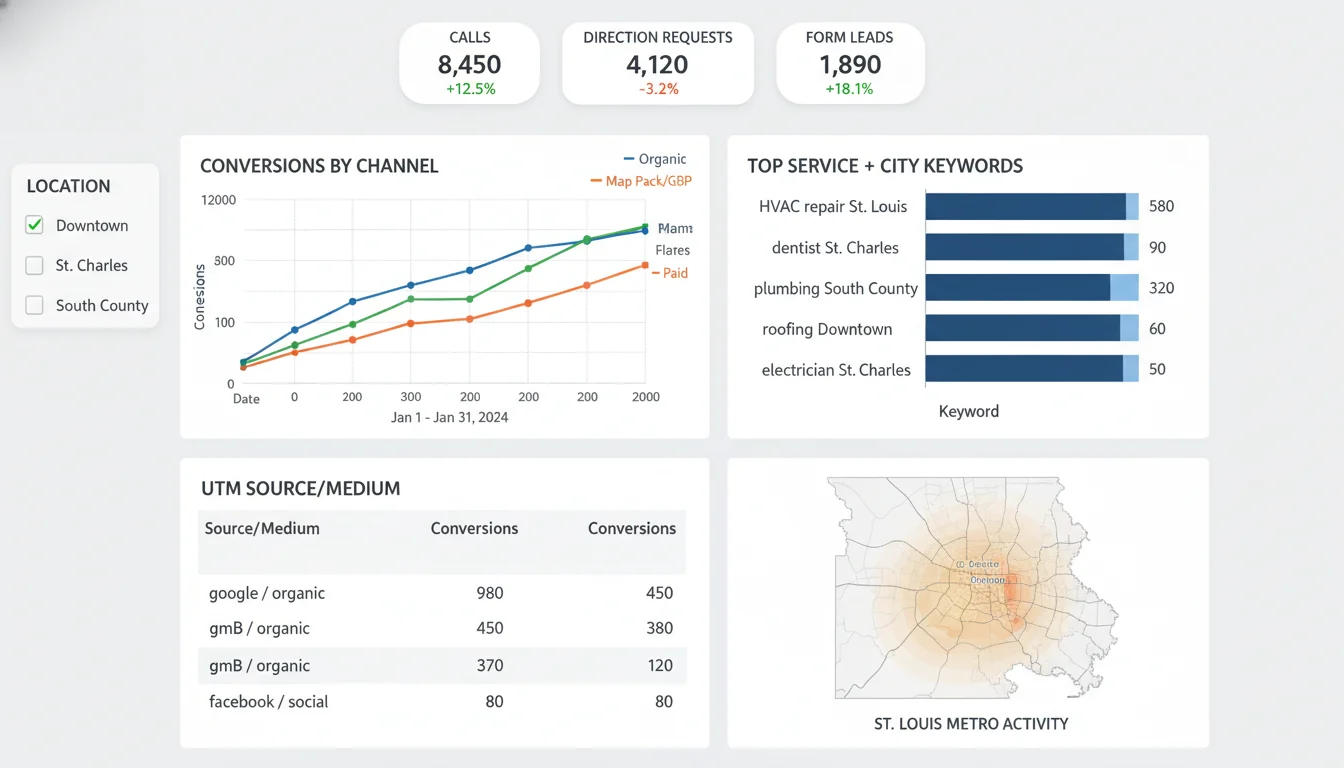Click the Keyword axis label
Viewport: 1344px width, 768px height.
[x=968, y=411]
